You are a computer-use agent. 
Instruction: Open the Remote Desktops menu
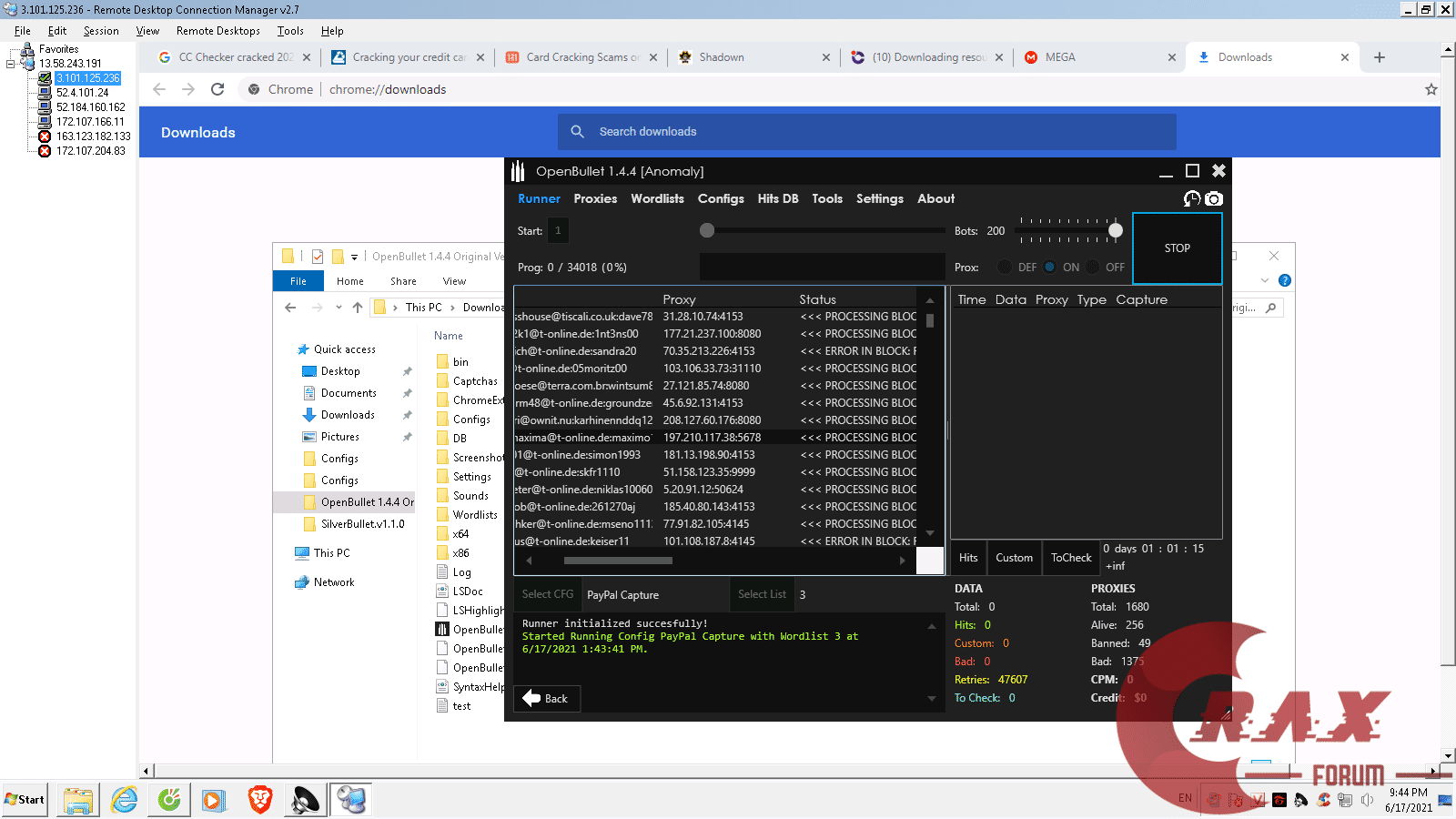click(x=218, y=31)
